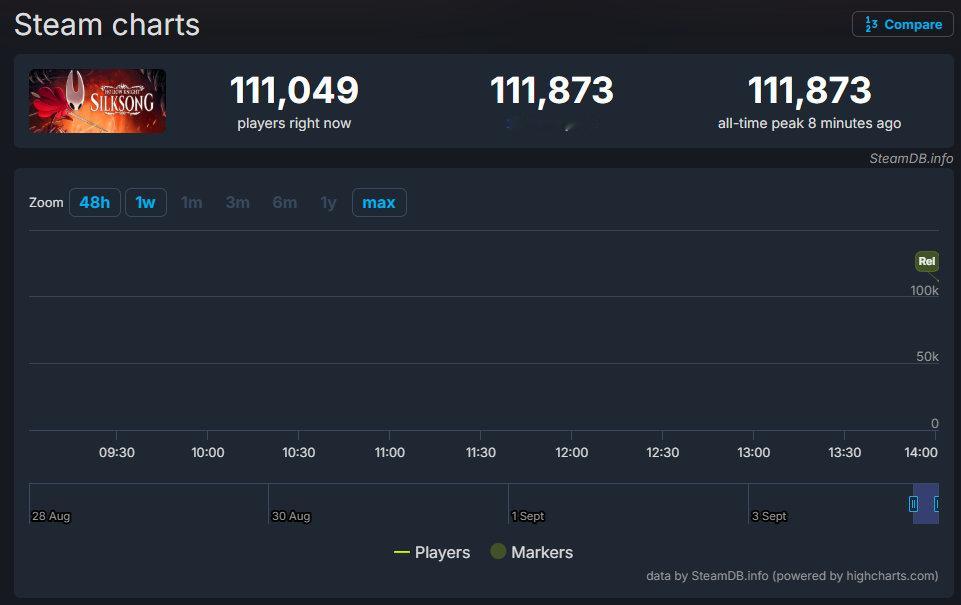The width and height of the screenshot is (961, 605).
Task: Click the 12:00 time axis label
Action: (x=571, y=452)
